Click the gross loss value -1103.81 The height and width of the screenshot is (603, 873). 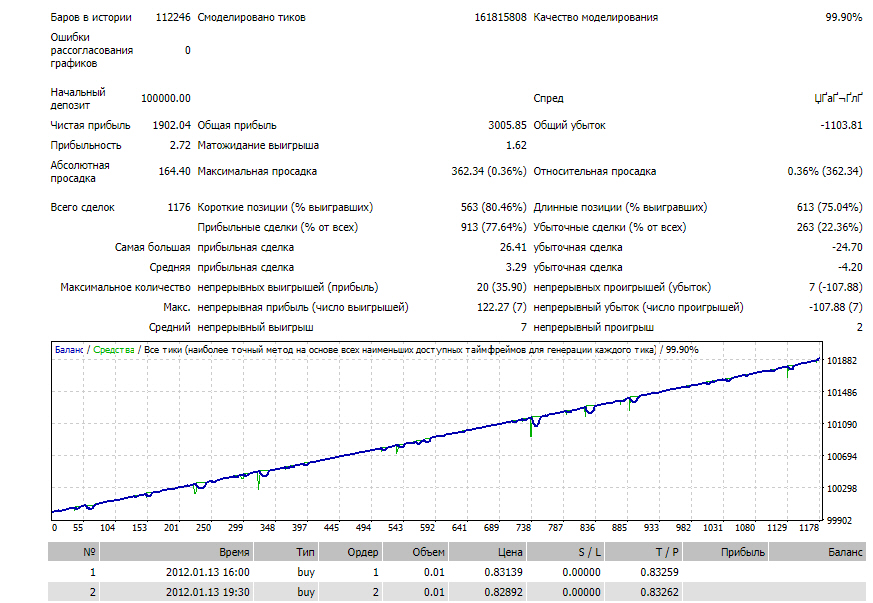point(841,125)
